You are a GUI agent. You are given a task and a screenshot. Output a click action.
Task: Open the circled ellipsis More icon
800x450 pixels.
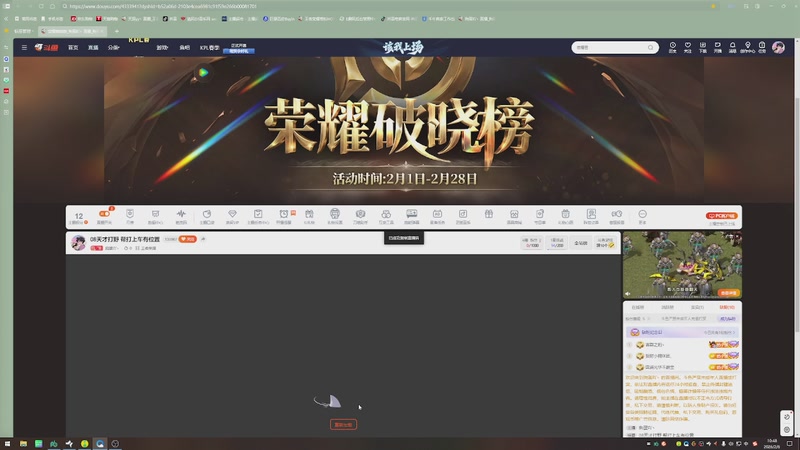pyautogui.click(x=642, y=216)
